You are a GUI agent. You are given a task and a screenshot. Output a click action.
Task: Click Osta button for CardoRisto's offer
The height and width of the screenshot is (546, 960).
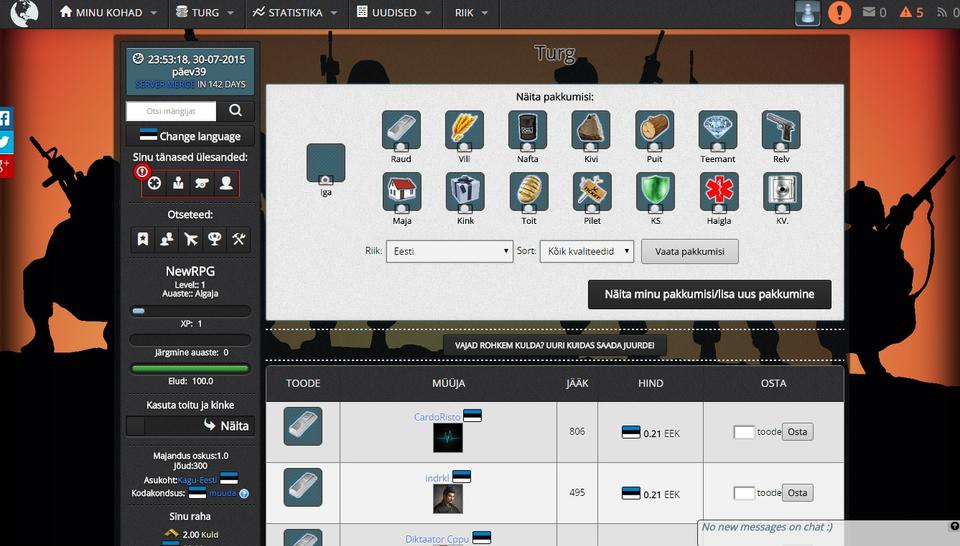pos(797,432)
